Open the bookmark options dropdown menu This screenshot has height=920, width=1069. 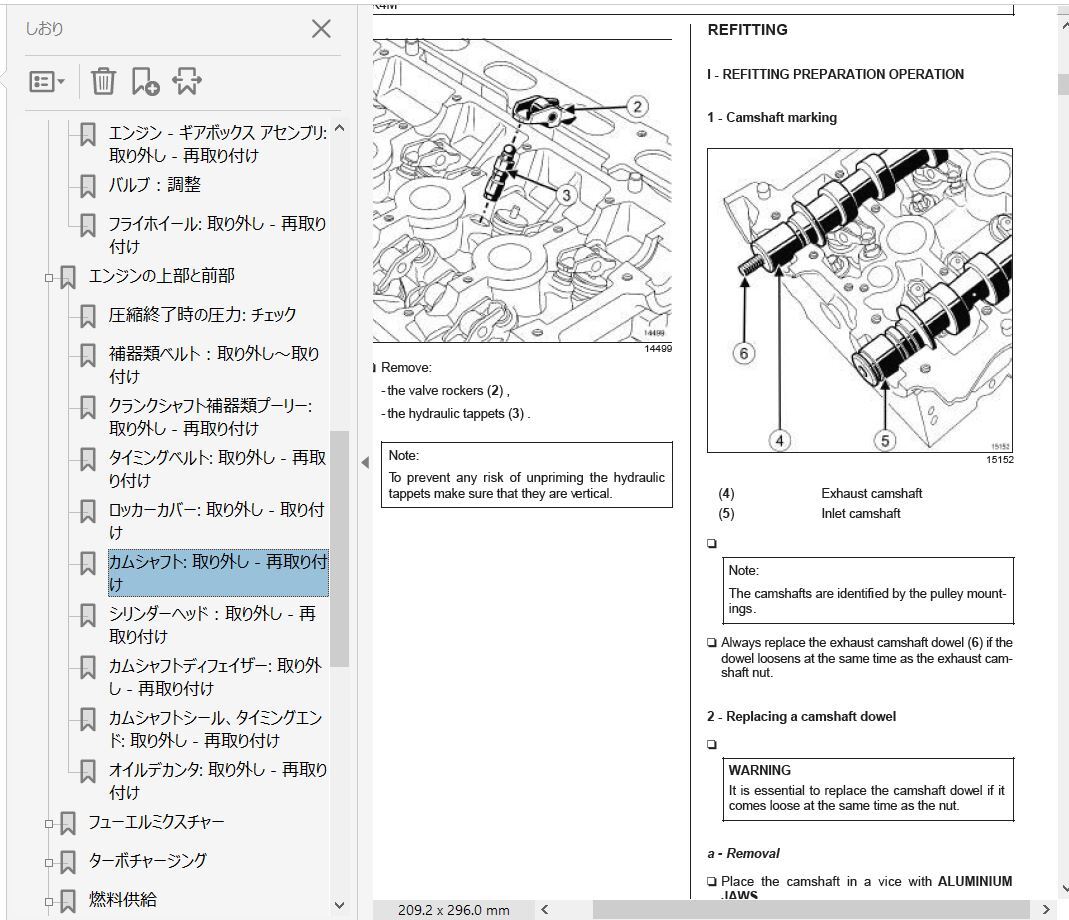point(47,82)
